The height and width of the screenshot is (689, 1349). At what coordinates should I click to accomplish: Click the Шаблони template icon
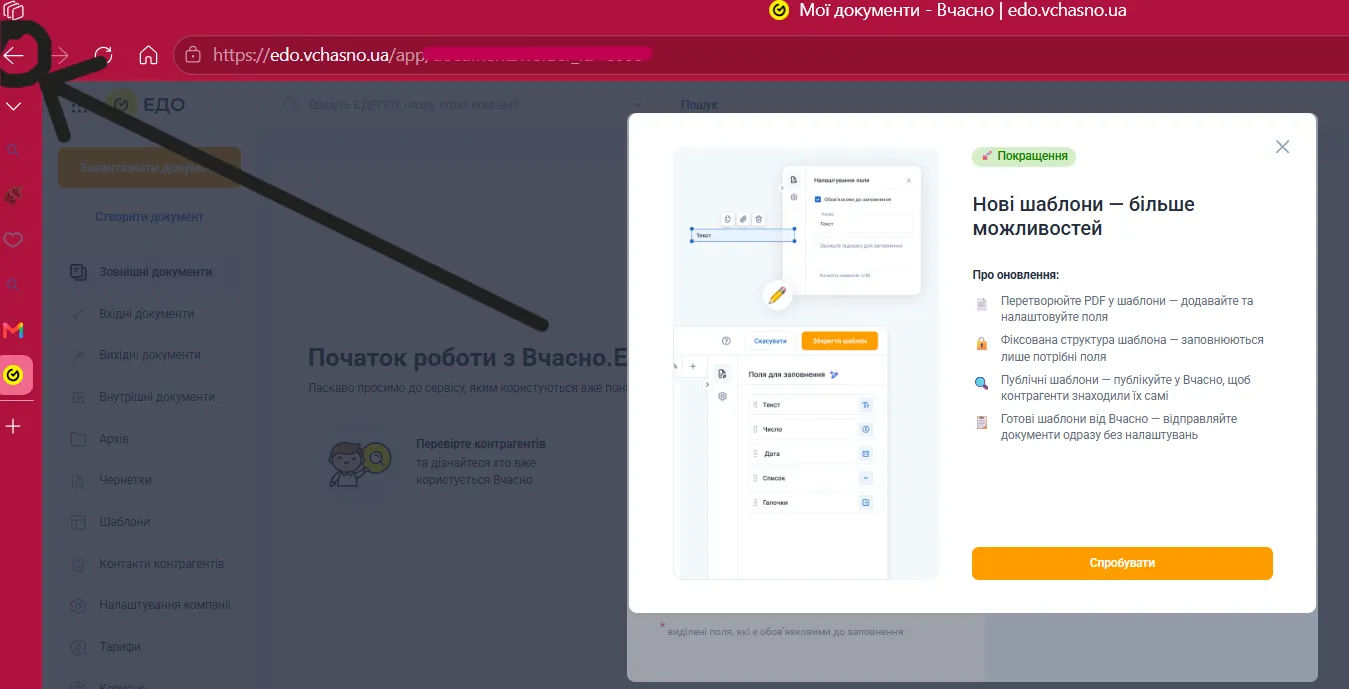(78, 522)
